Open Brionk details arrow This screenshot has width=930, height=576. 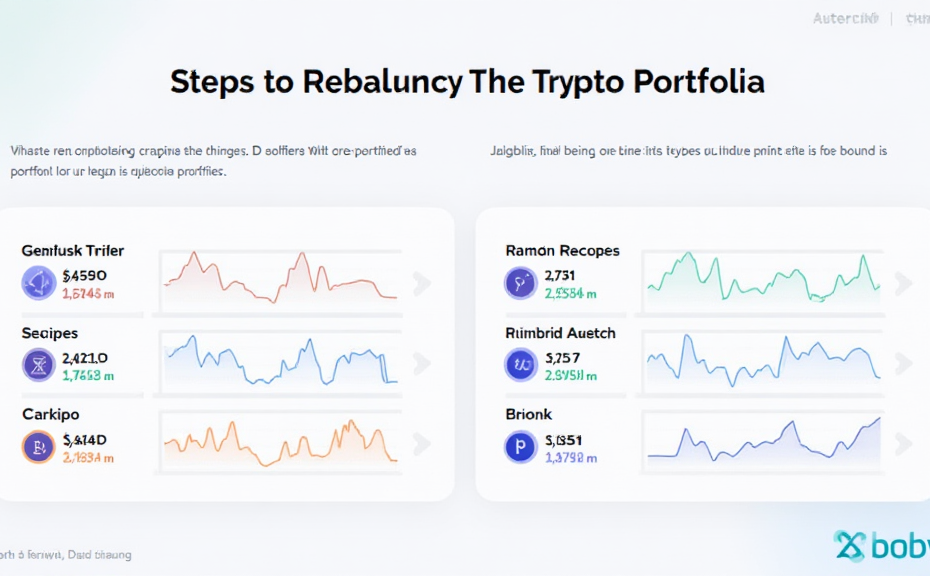904,444
